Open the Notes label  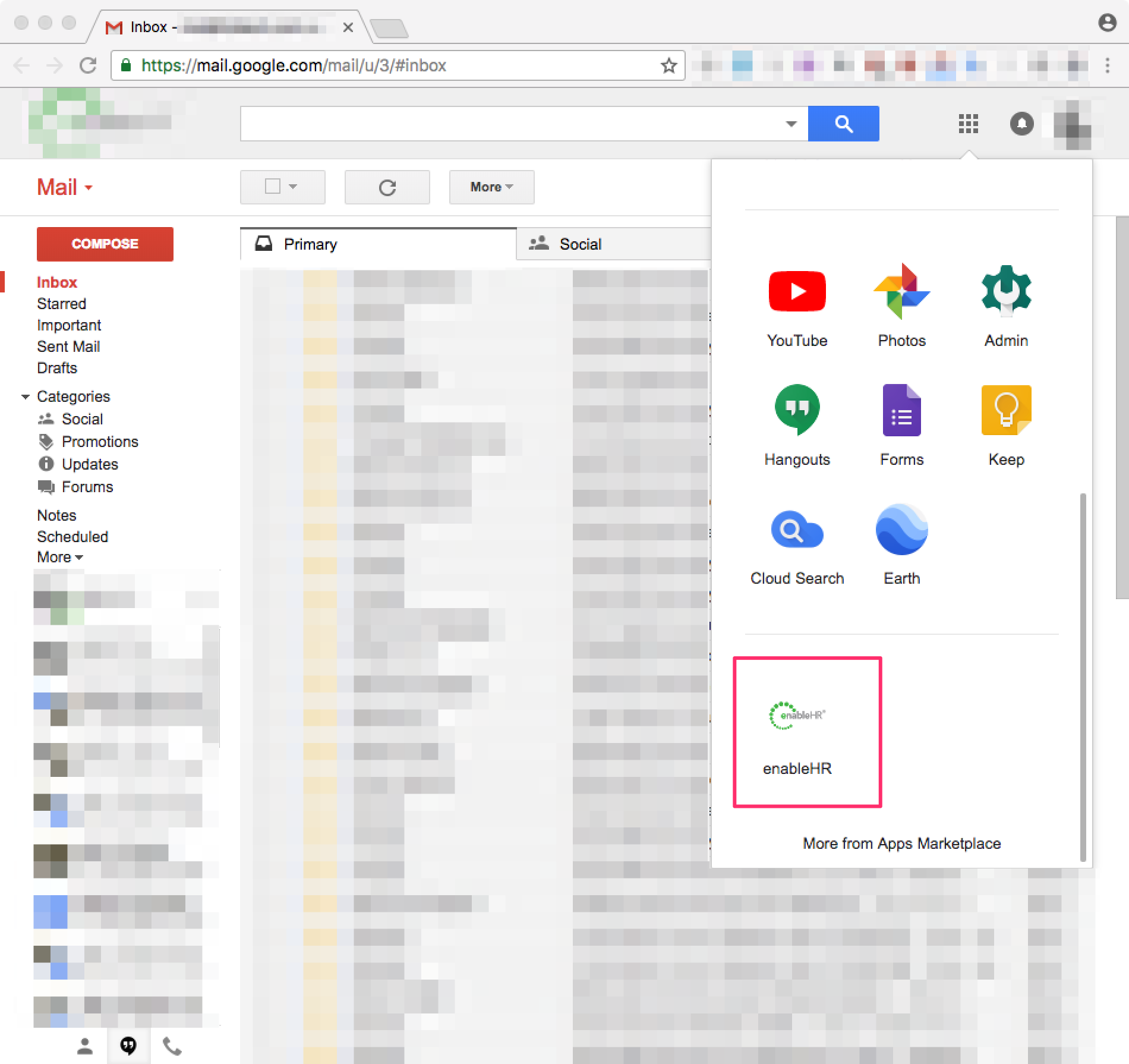pos(56,515)
